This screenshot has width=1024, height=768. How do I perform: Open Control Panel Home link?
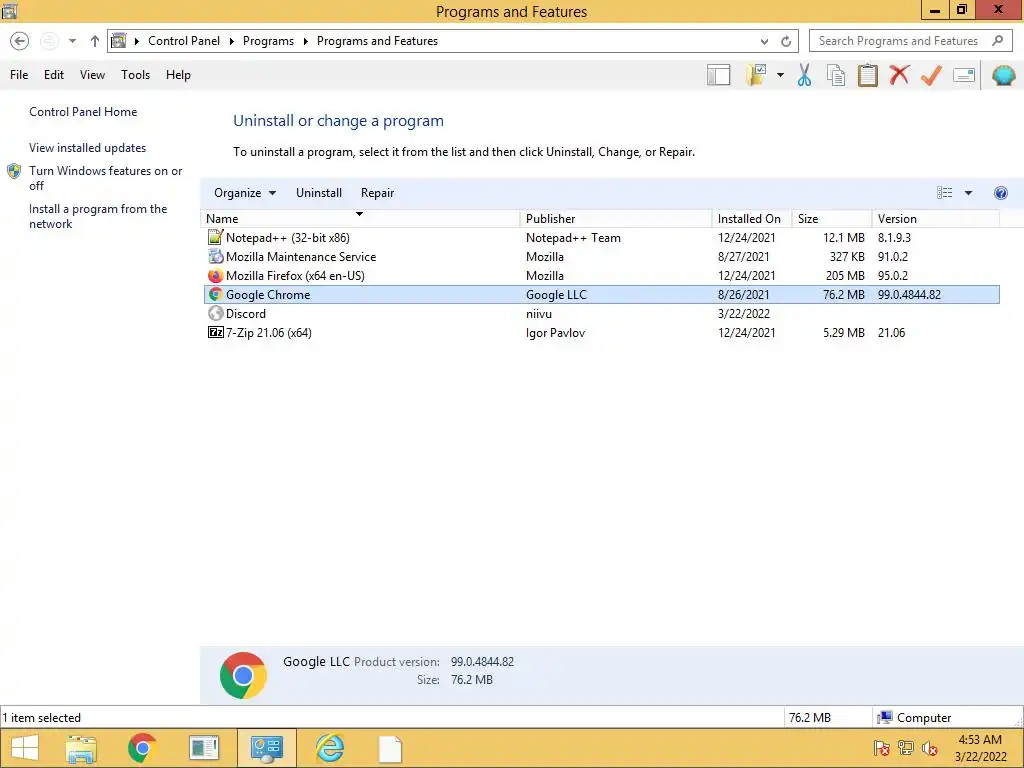(83, 112)
